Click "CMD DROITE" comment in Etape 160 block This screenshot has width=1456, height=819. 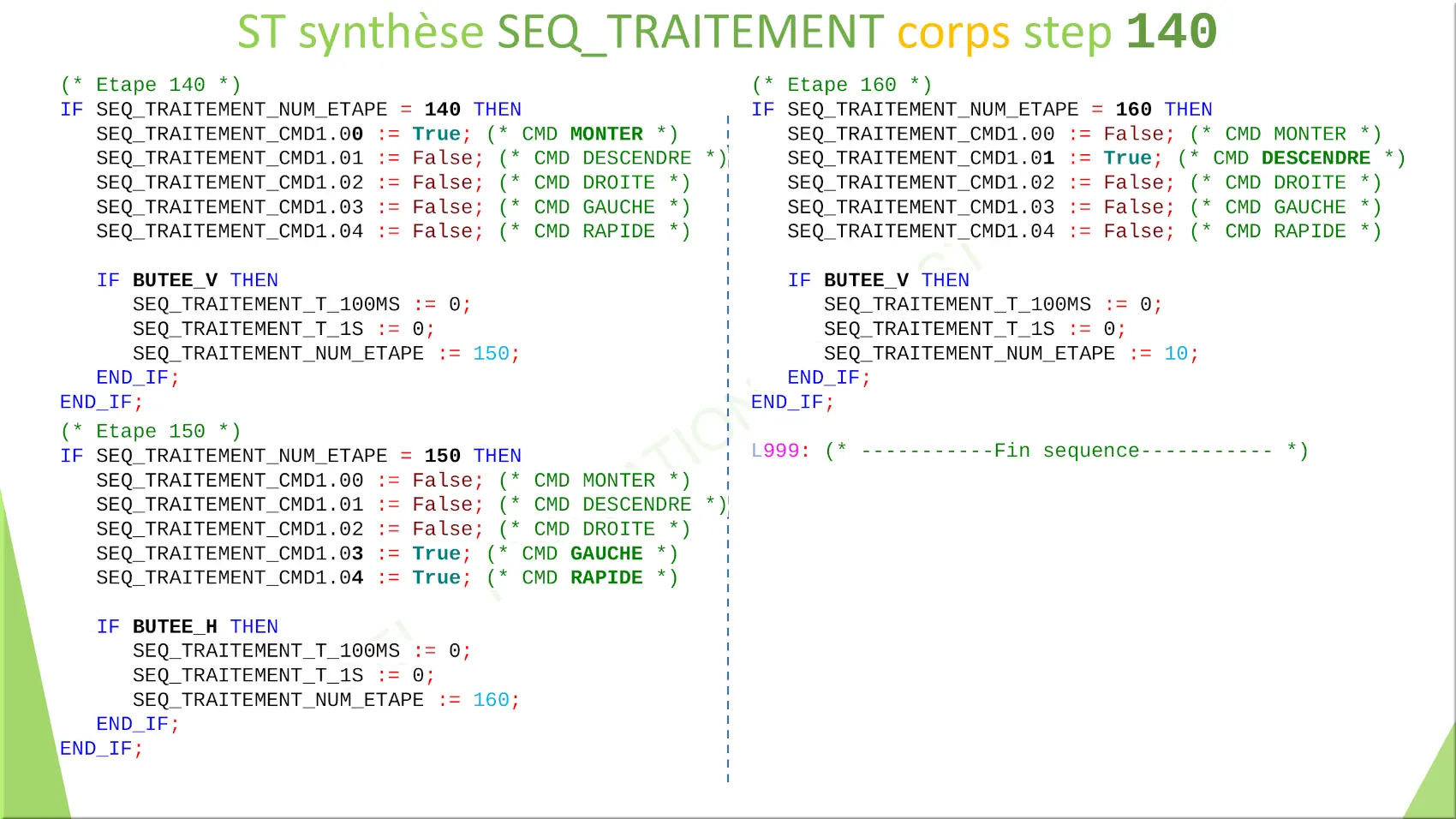(1286, 182)
